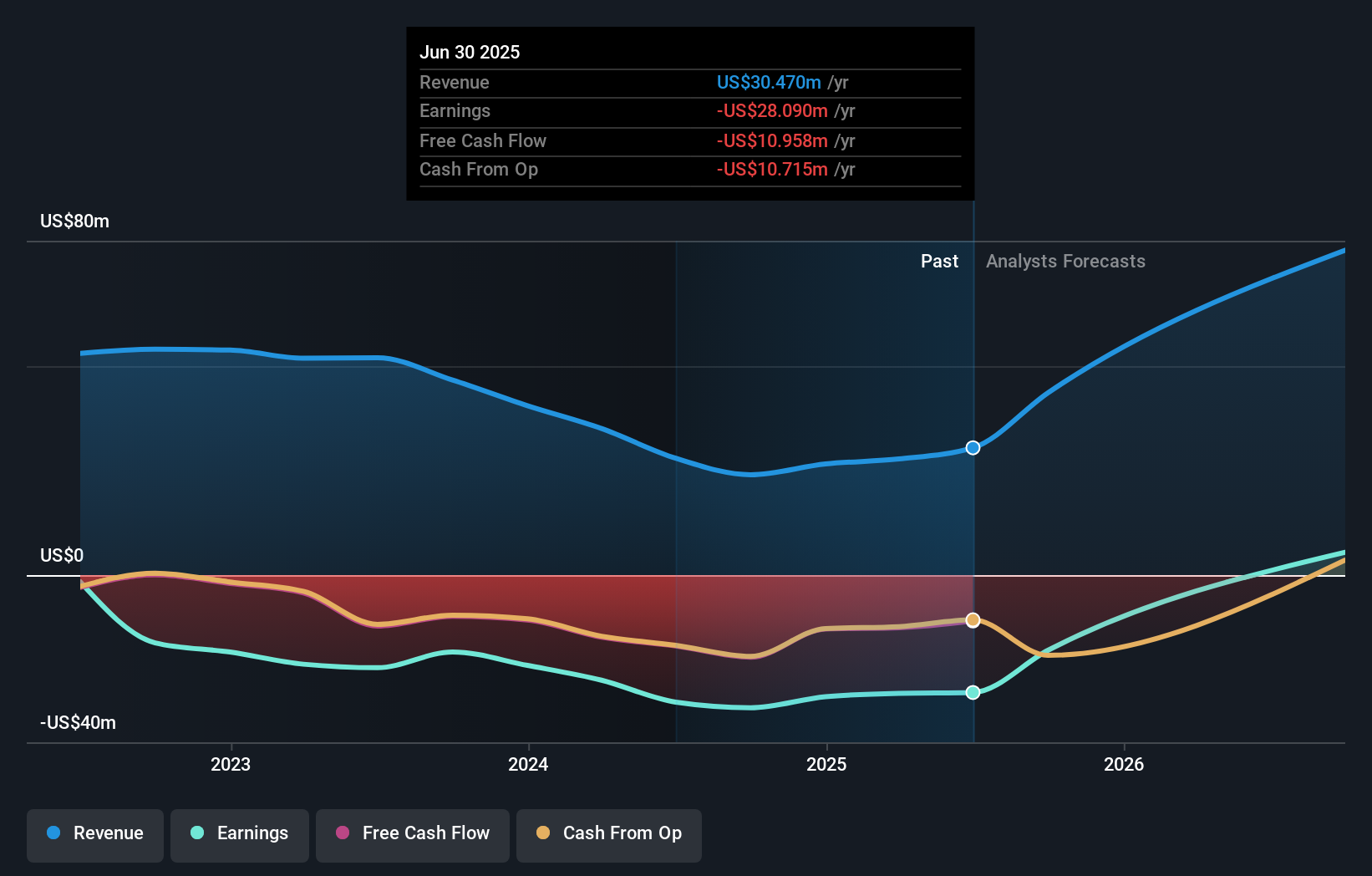Click the 2026 axis label
This screenshot has height=876, width=1372.
tap(1125, 764)
